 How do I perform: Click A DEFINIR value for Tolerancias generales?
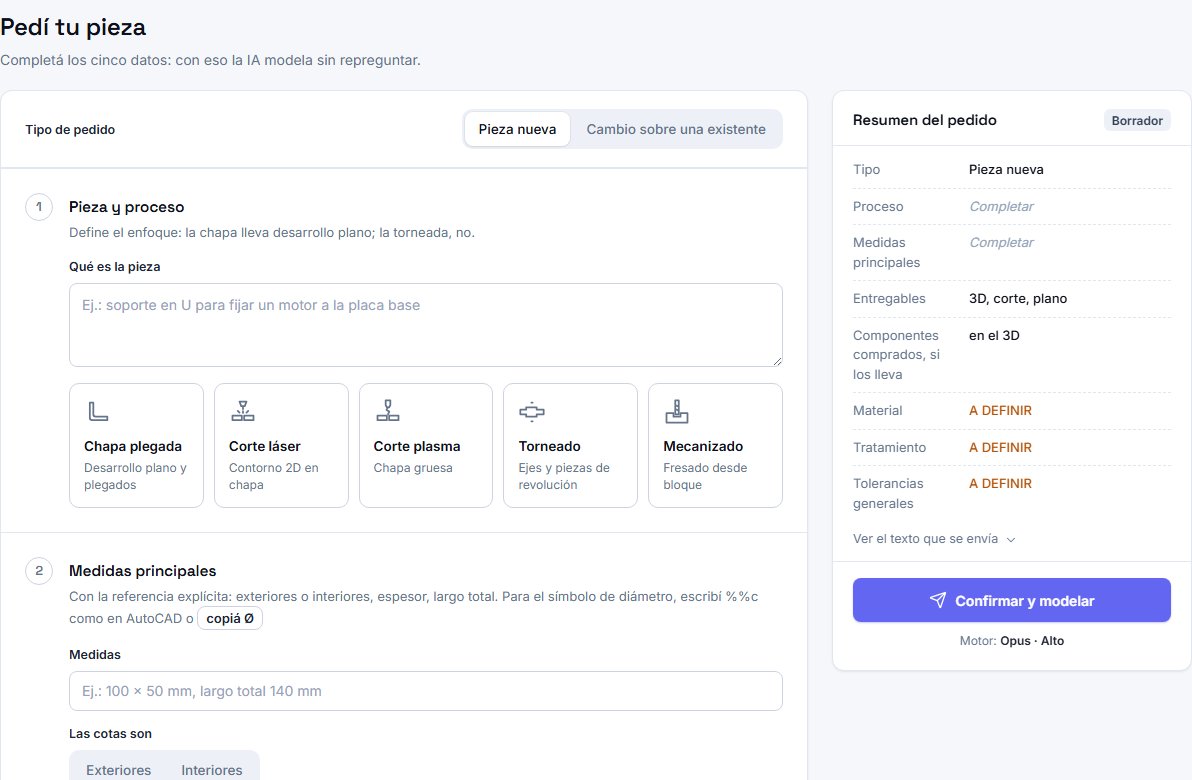1000,484
